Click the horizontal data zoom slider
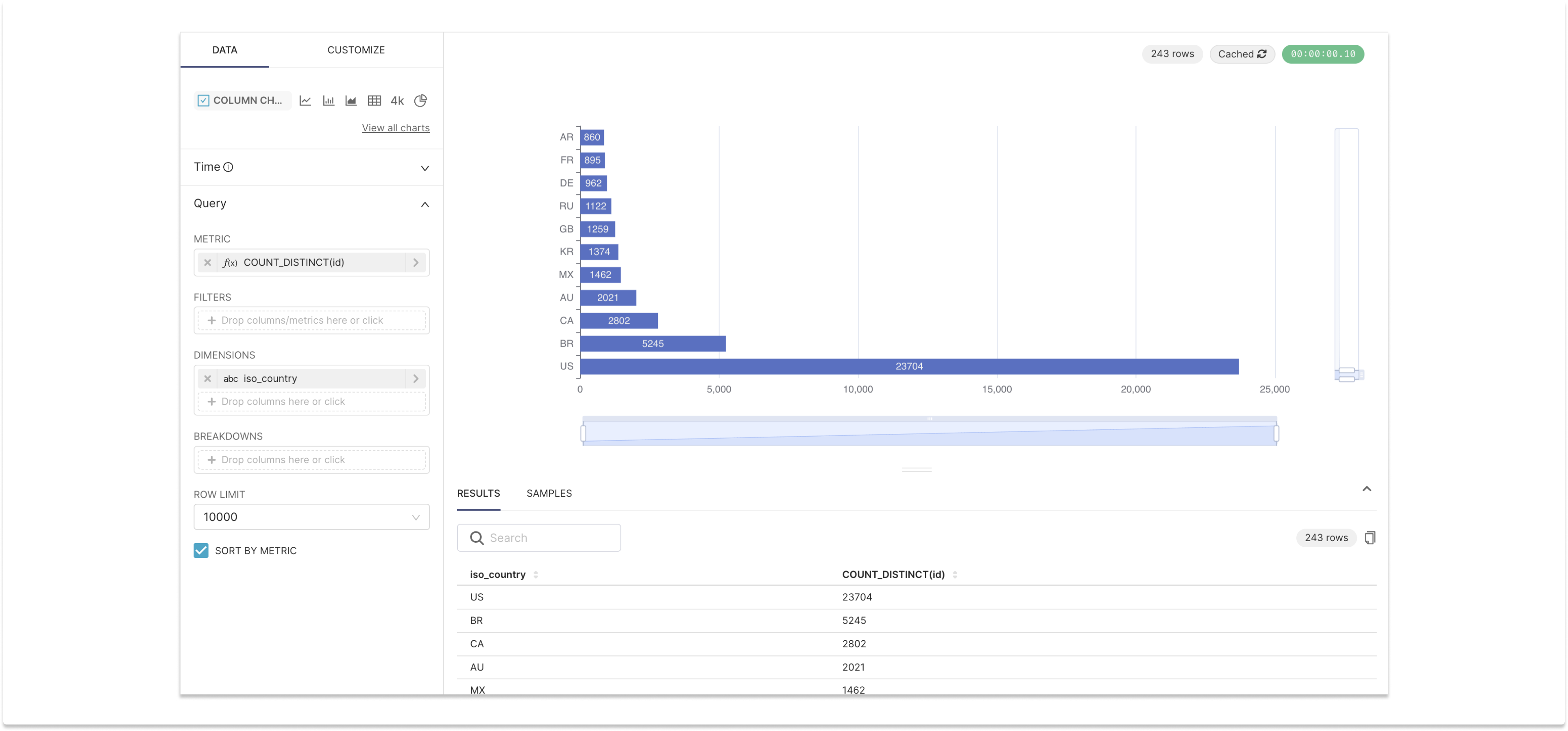 [x=929, y=433]
